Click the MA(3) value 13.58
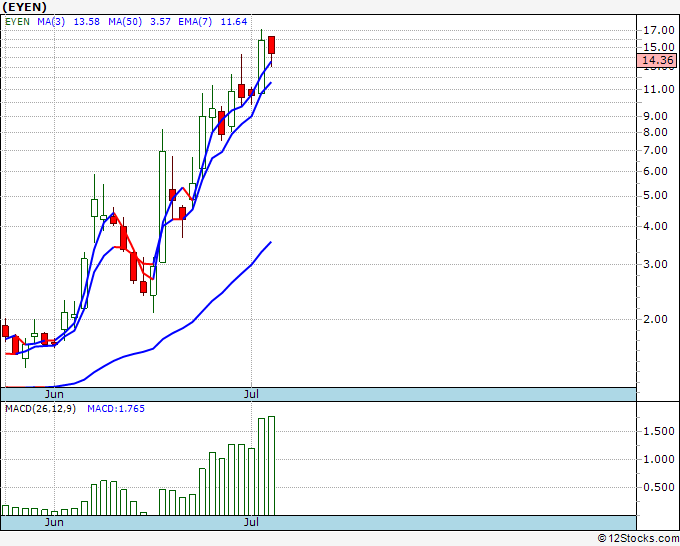 [x=87, y=22]
